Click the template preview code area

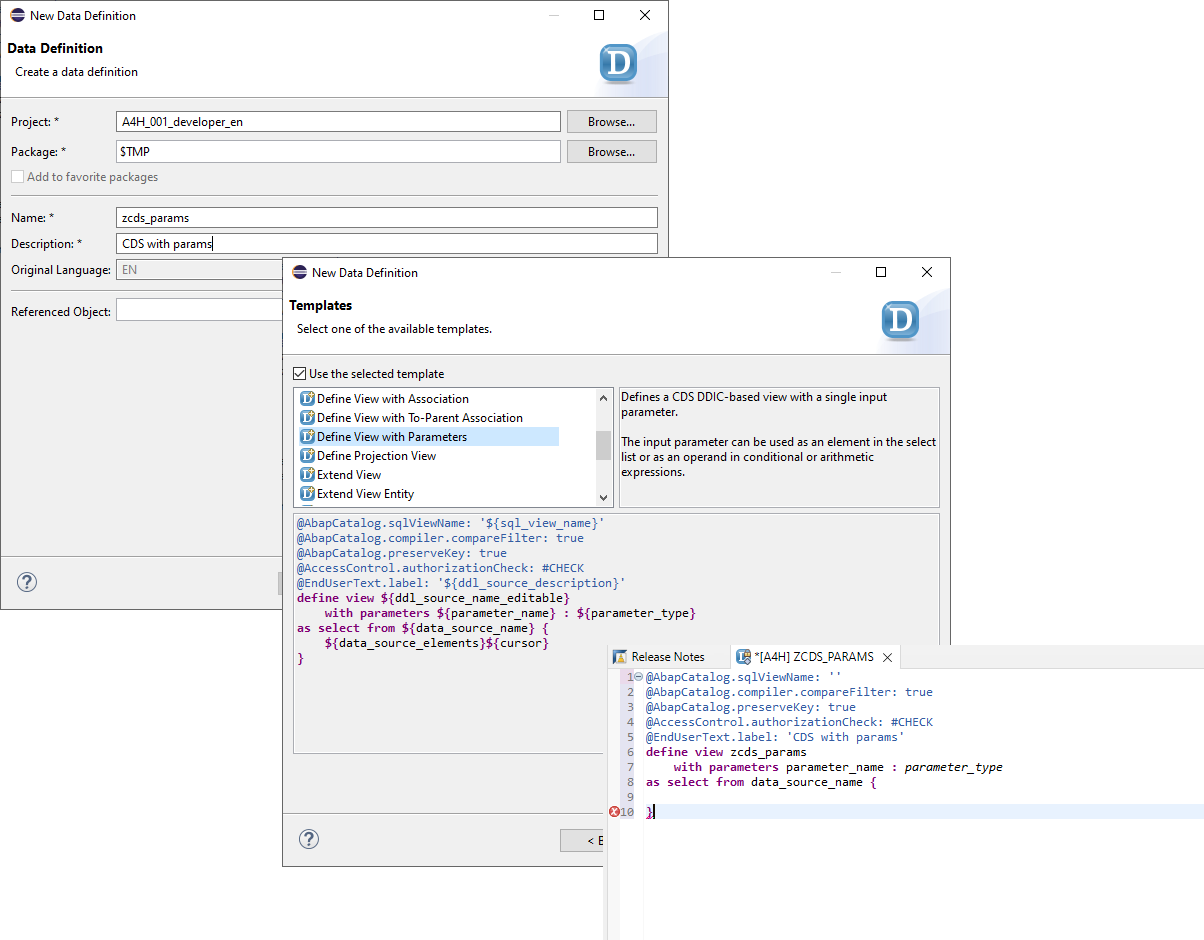point(616,633)
